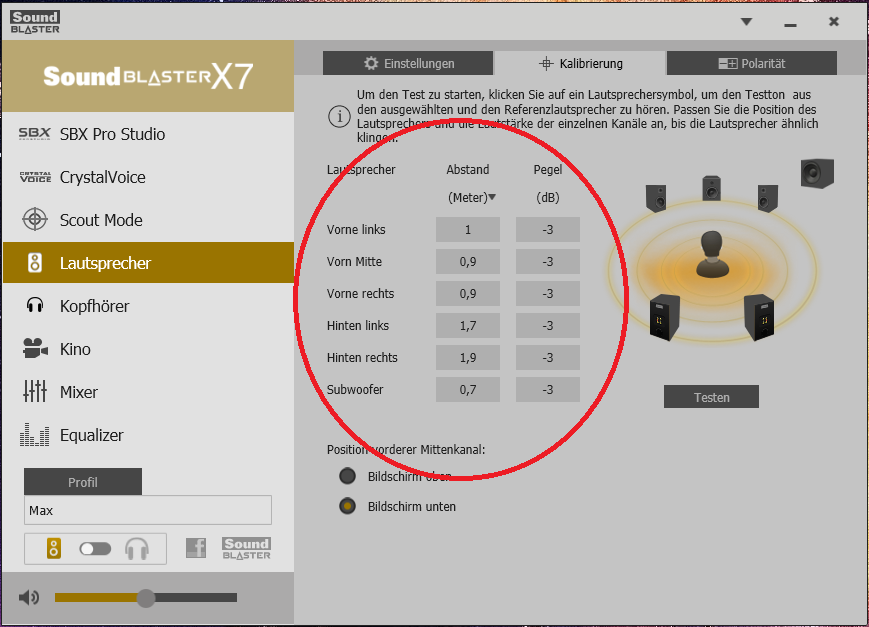Click the Hinten rechts distance value 1,9
Viewport: 869px width, 627px height.
tap(468, 358)
